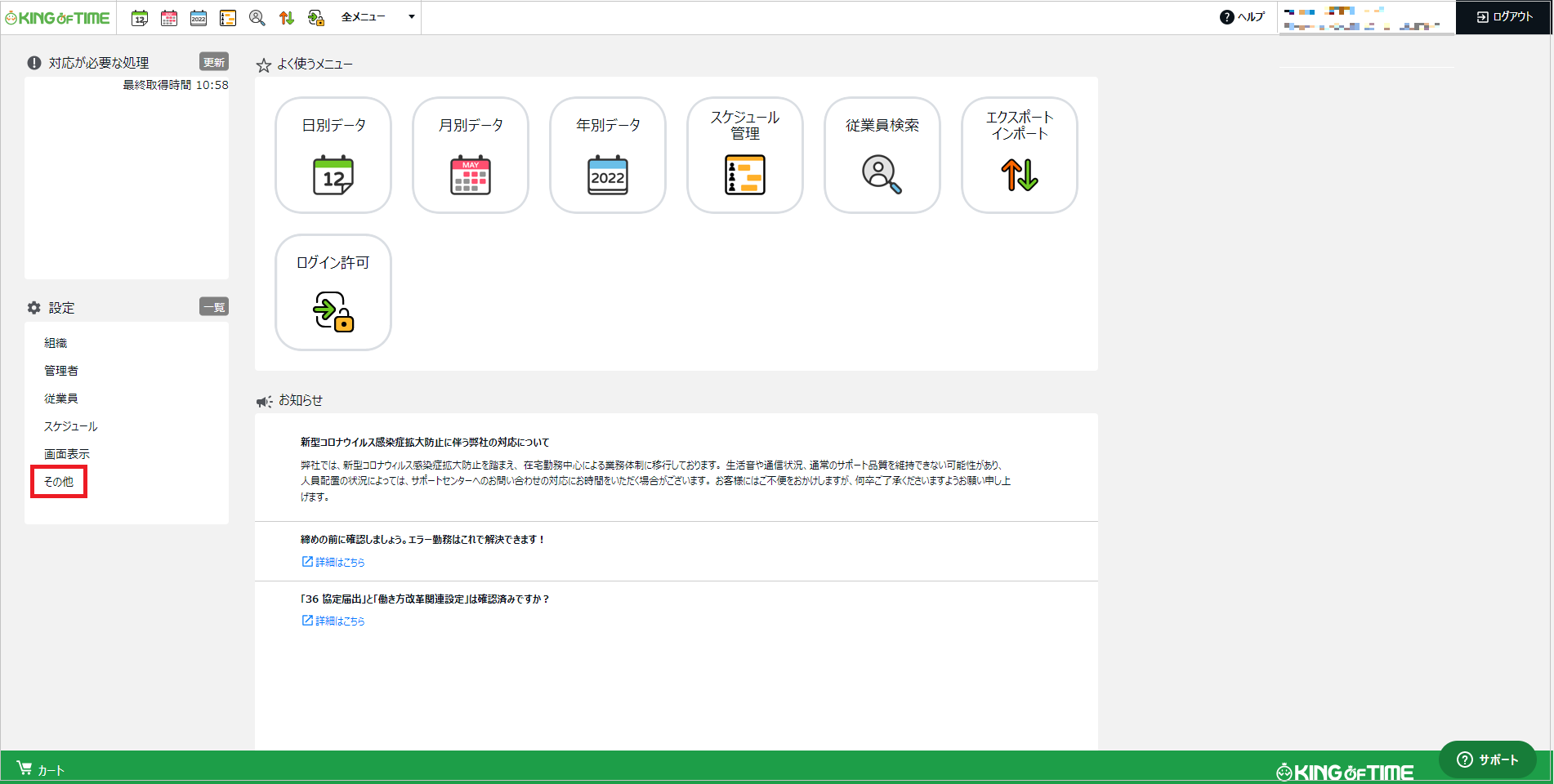Viewport: 1554px width, 784px height.
Task: Open 詳細はこちら under エラー勤務 notice
Action: pyautogui.click(x=333, y=562)
